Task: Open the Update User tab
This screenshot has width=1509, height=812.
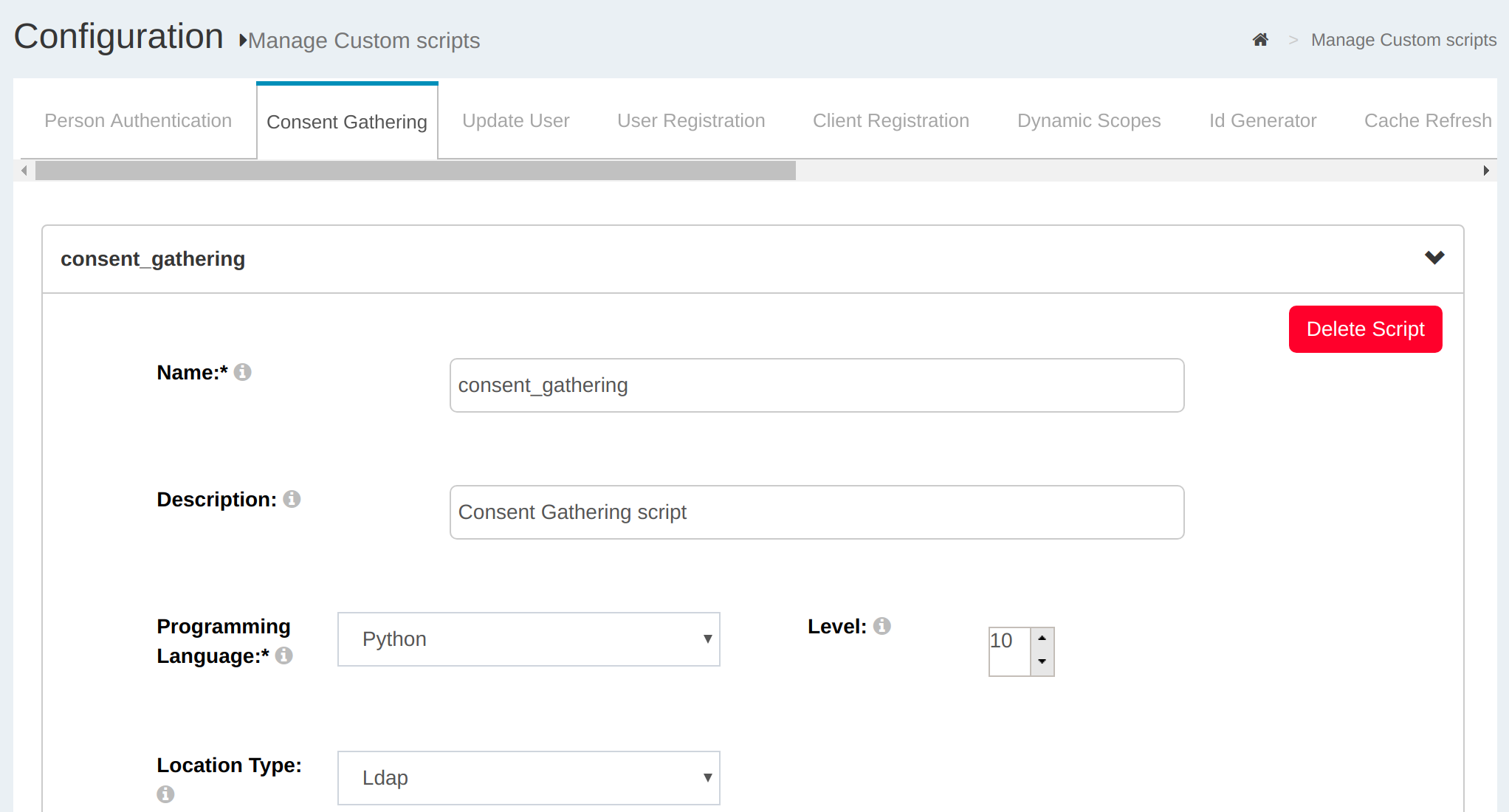Action: (515, 120)
